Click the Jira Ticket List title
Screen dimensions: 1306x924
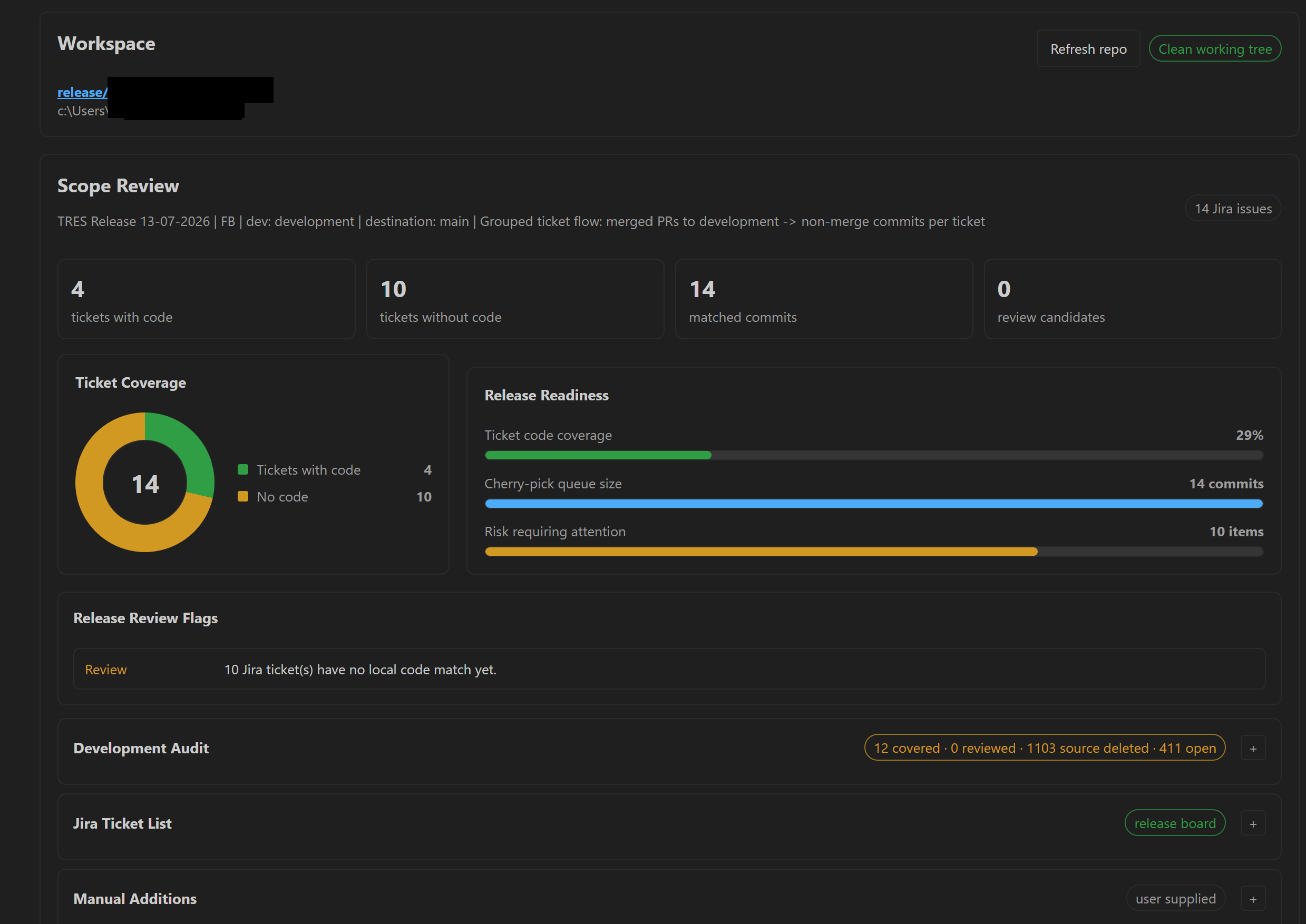click(122, 823)
